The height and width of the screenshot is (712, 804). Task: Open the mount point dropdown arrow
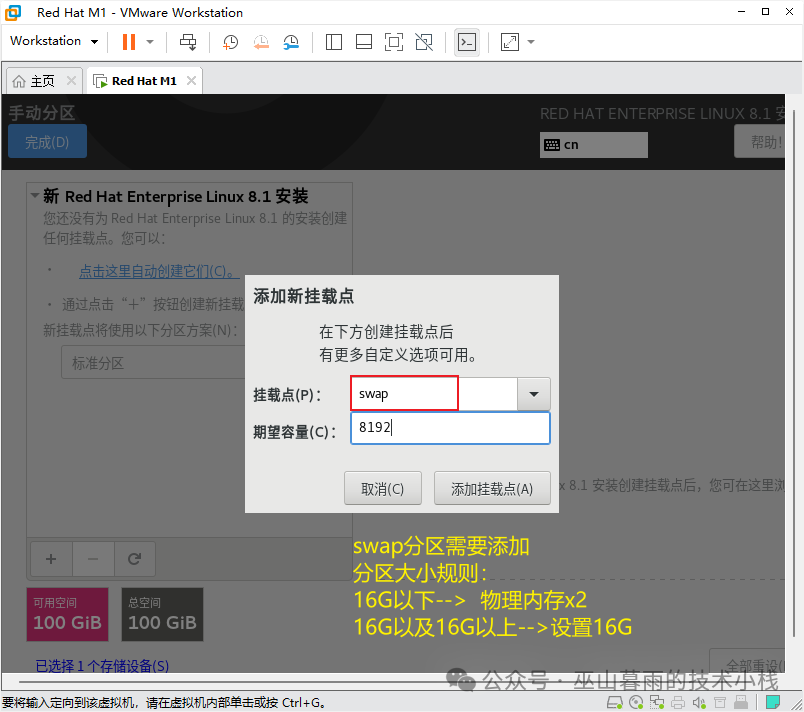(533, 394)
